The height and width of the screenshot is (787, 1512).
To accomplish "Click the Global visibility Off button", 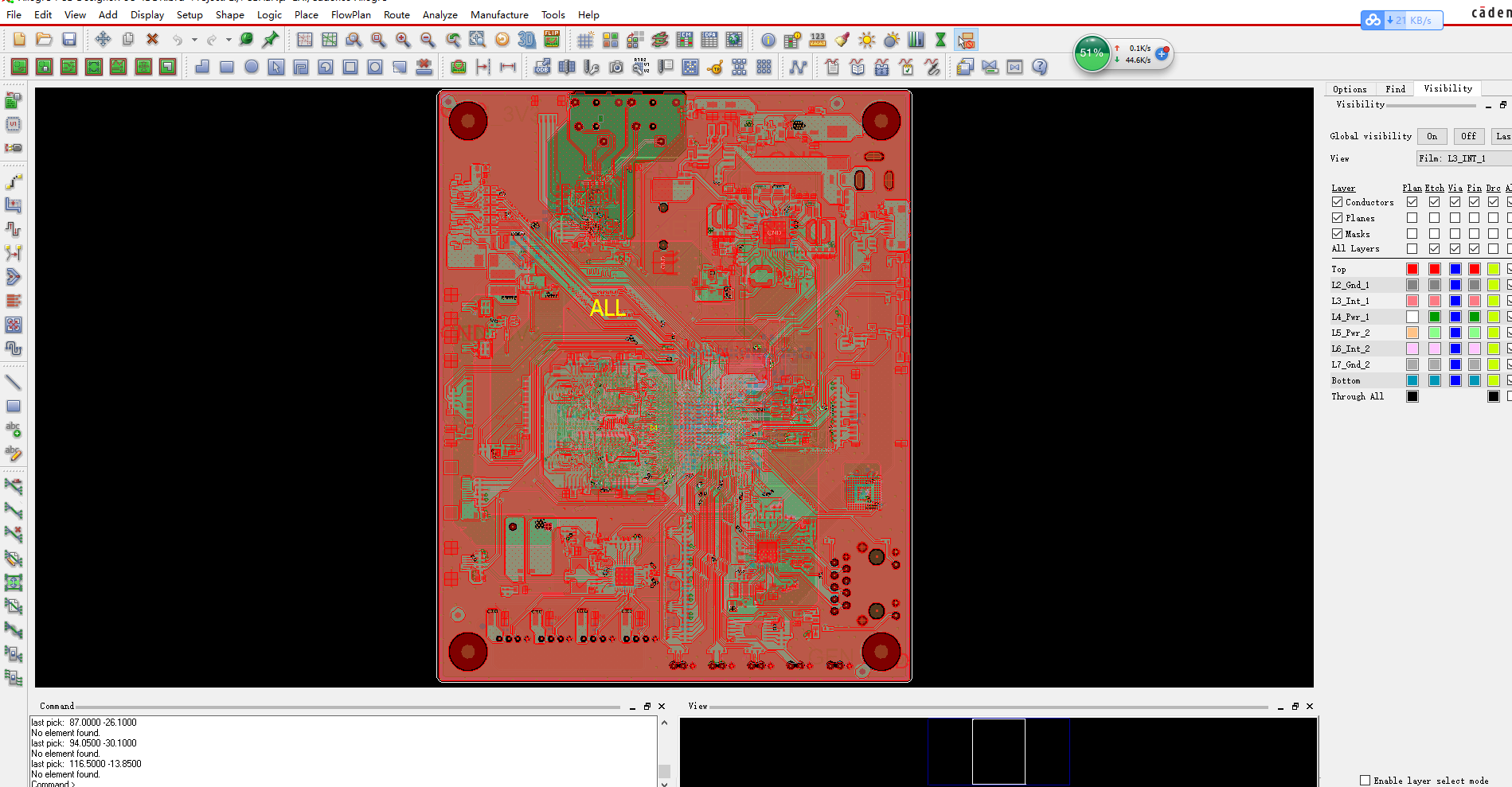I will pyautogui.click(x=1468, y=136).
